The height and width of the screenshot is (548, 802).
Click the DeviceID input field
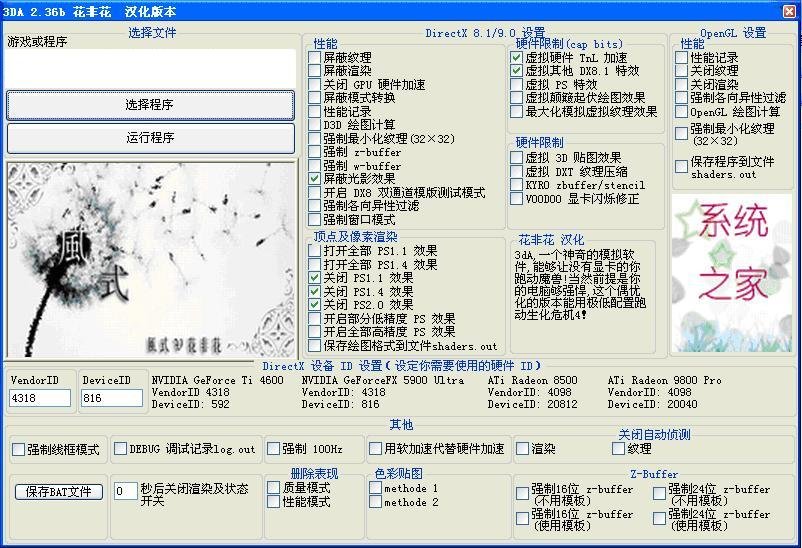[112, 398]
